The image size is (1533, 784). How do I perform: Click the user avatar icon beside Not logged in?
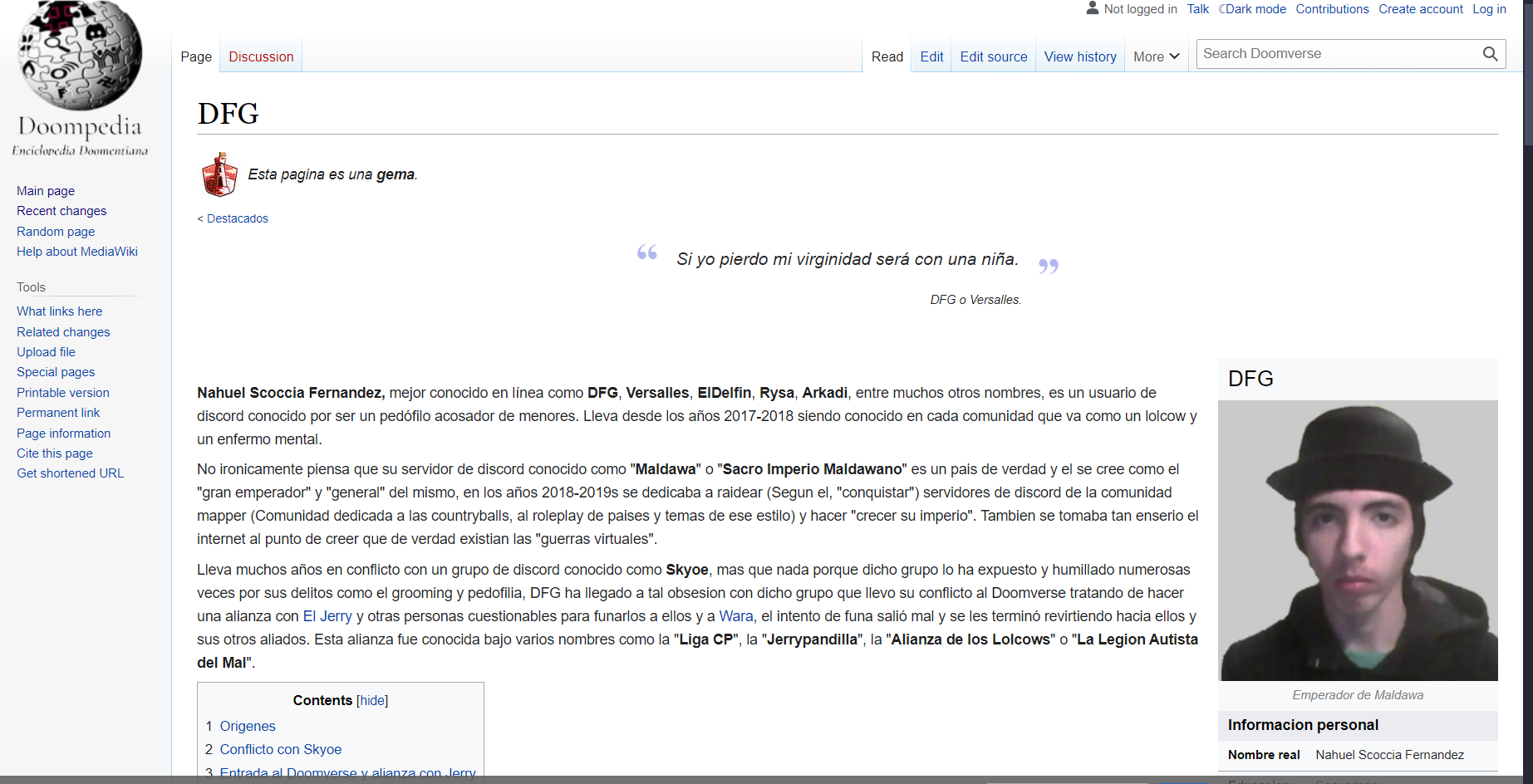(1093, 8)
